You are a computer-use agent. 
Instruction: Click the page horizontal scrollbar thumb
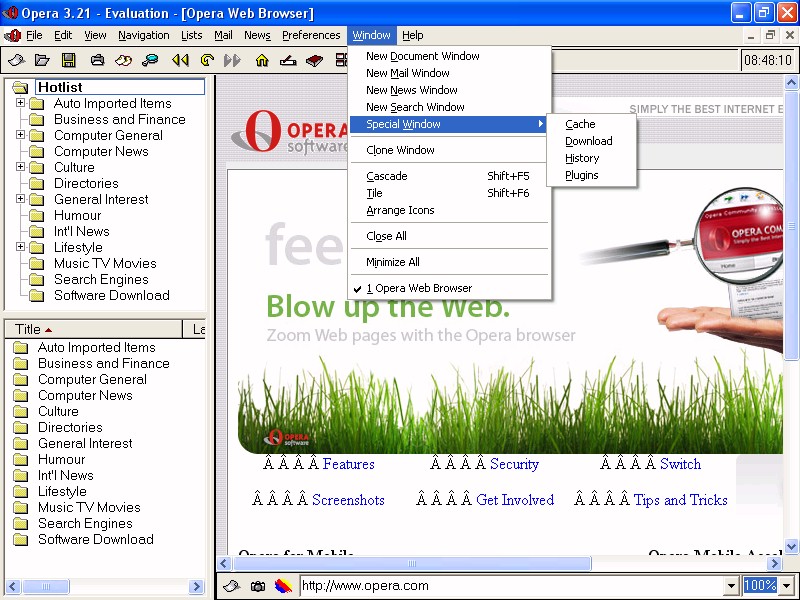(412, 564)
